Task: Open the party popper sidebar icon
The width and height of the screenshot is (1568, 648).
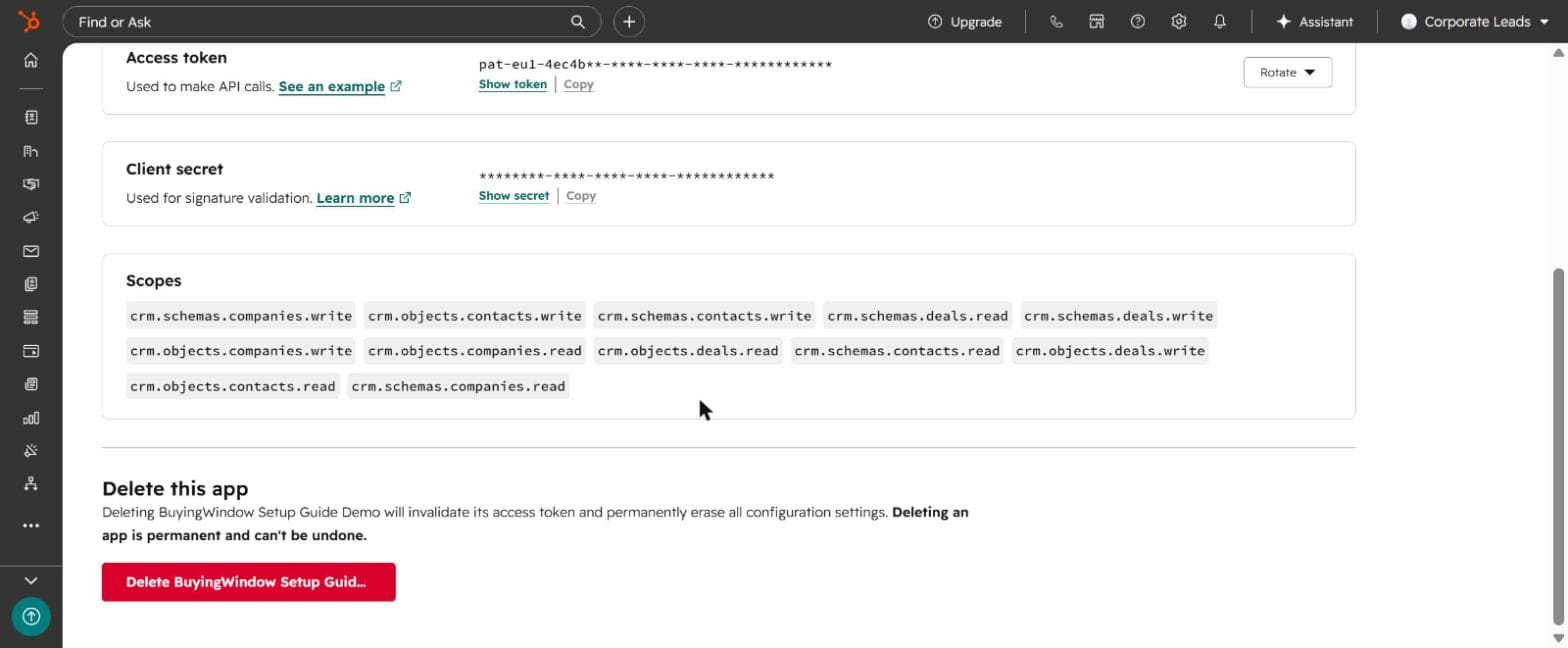Action: tap(31, 451)
